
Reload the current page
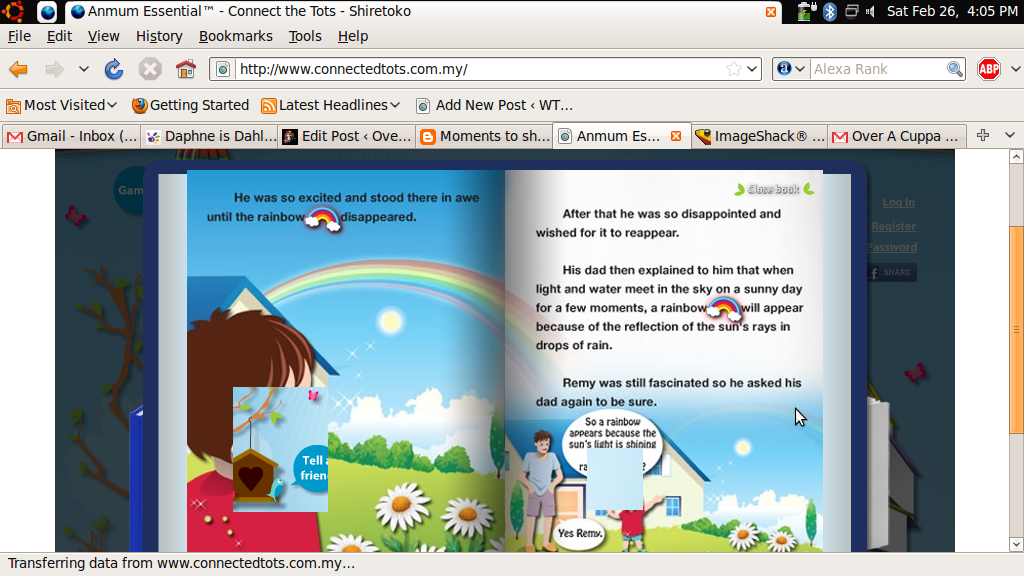tap(114, 69)
